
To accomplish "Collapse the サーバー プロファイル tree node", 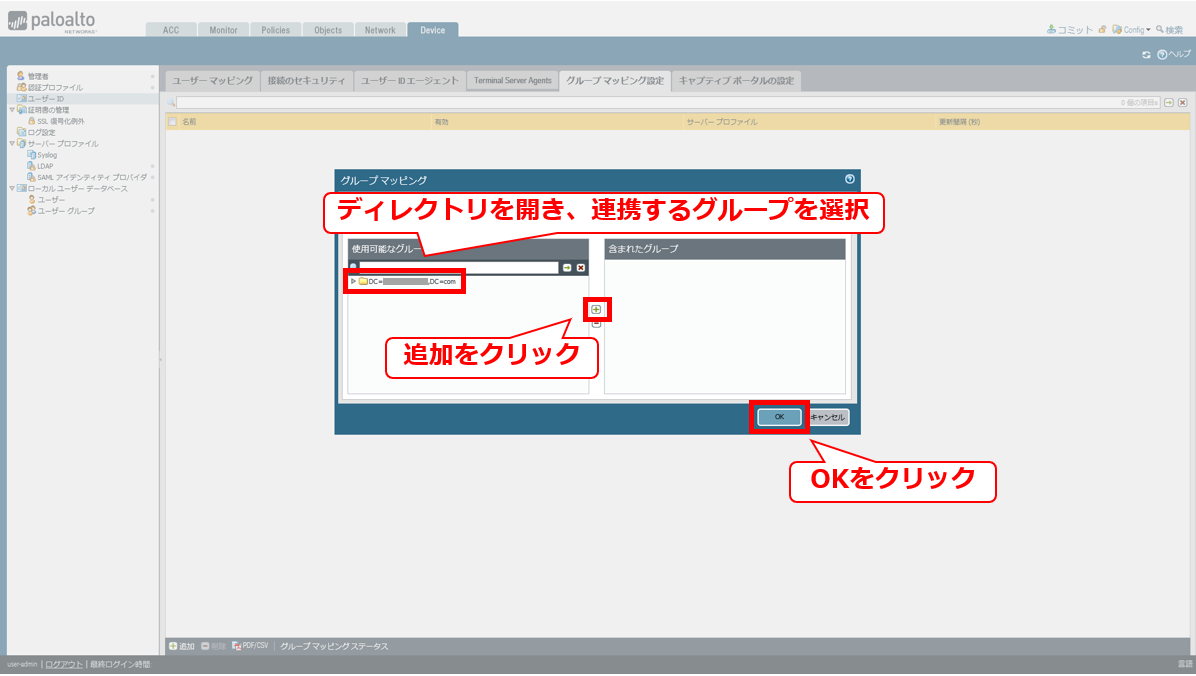I will pyautogui.click(x=11, y=144).
